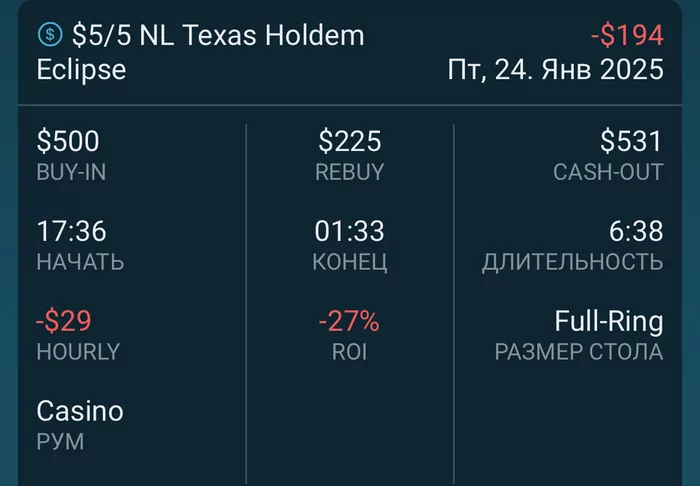
Task: Select the Full-Ring table size
Action: (609, 322)
